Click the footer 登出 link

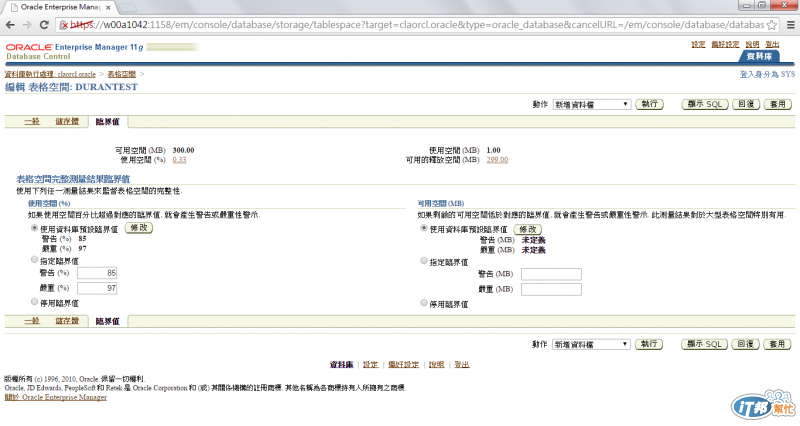pos(462,364)
